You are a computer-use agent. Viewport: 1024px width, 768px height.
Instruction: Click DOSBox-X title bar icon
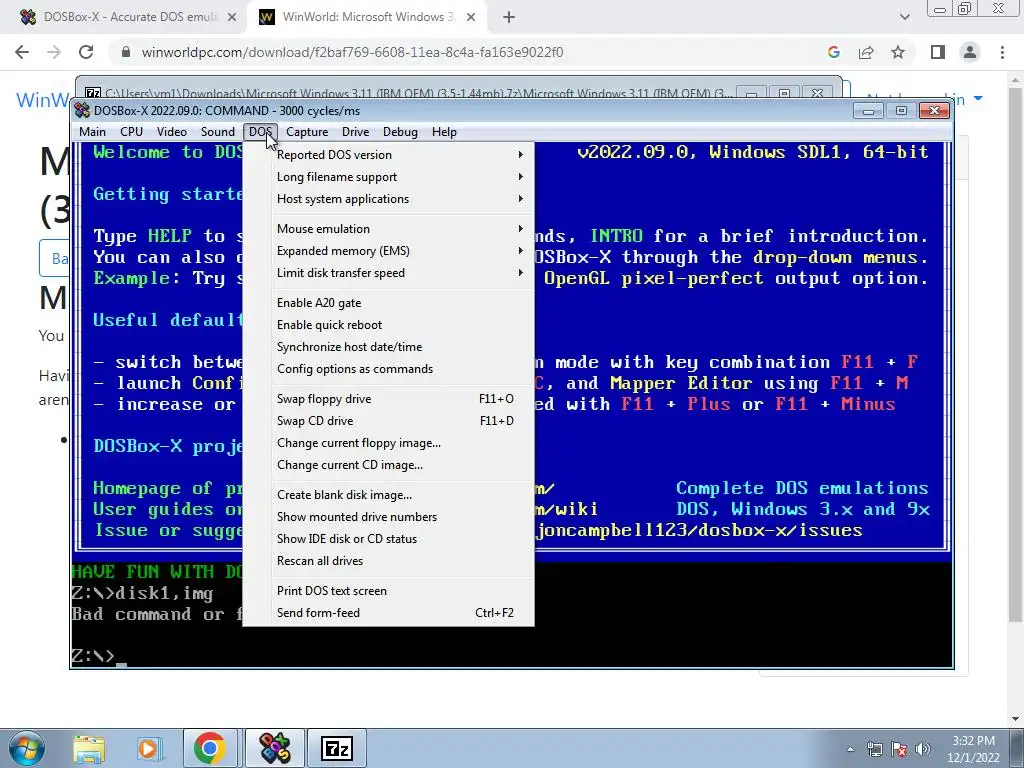82,111
